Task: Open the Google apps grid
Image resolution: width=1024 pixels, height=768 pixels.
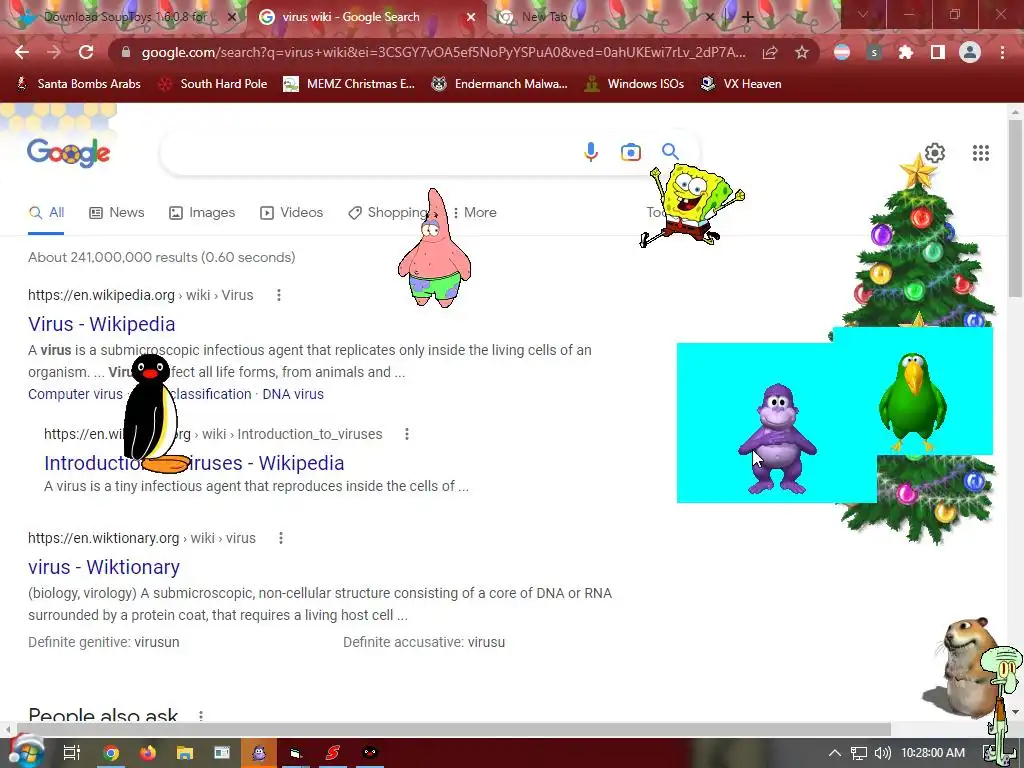Action: [981, 153]
